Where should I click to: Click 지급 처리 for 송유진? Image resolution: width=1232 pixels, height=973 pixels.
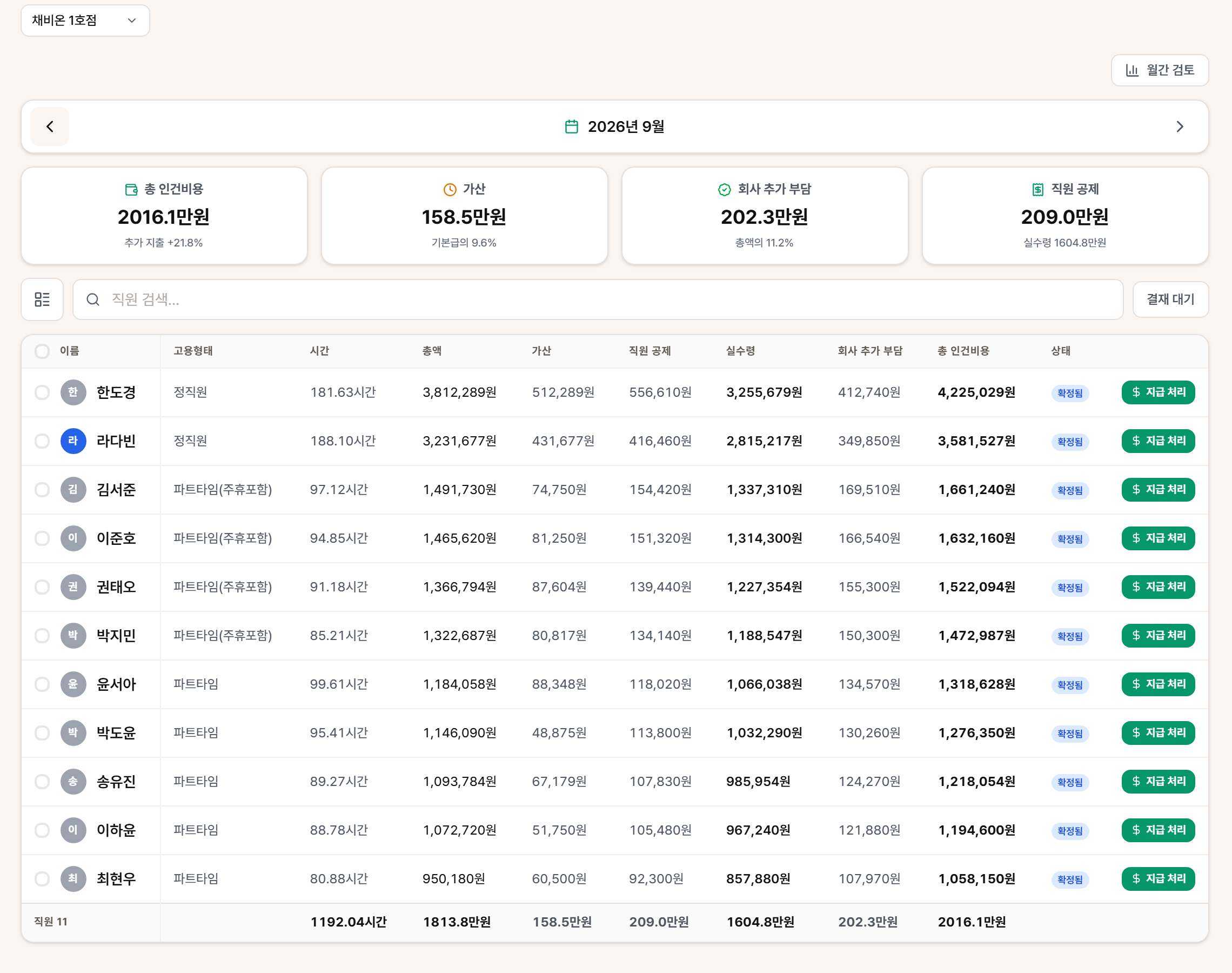tap(1158, 782)
